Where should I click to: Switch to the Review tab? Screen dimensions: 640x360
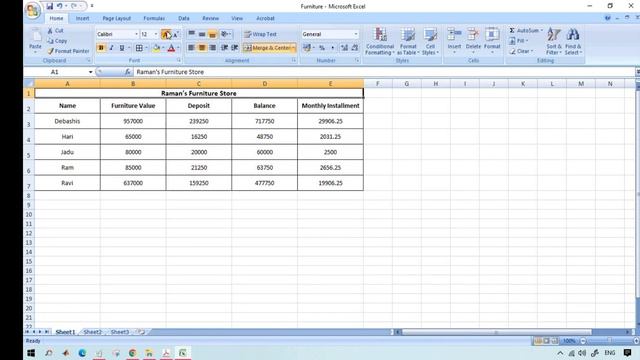click(x=211, y=18)
